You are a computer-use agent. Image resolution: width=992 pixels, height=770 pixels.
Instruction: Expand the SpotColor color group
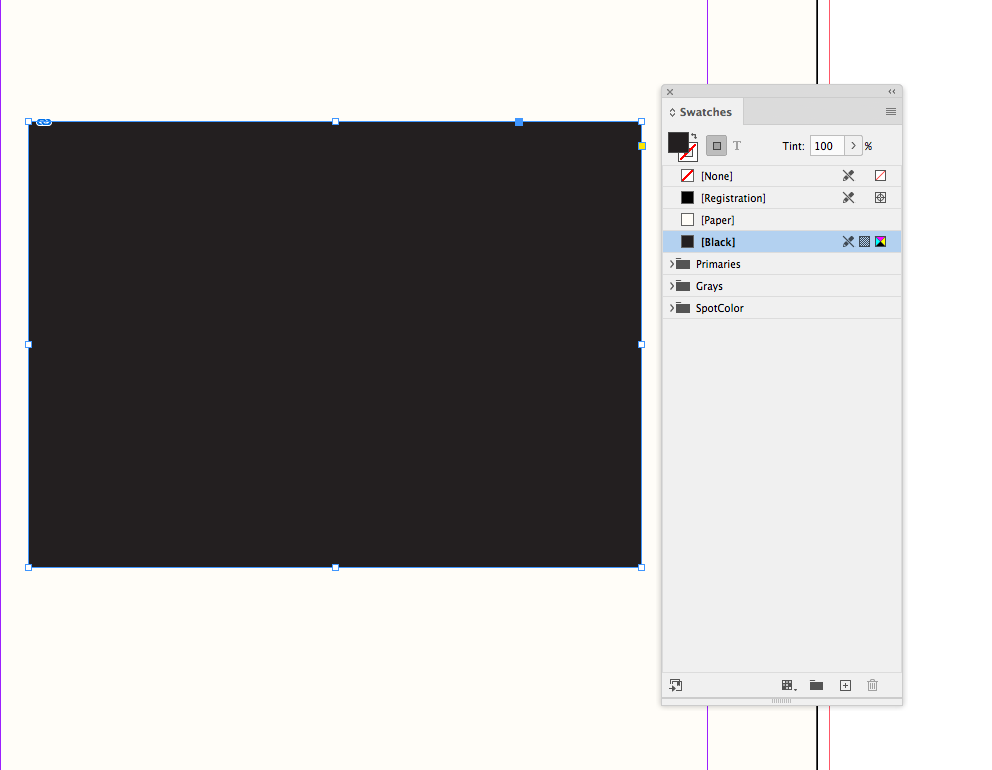tap(672, 308)
